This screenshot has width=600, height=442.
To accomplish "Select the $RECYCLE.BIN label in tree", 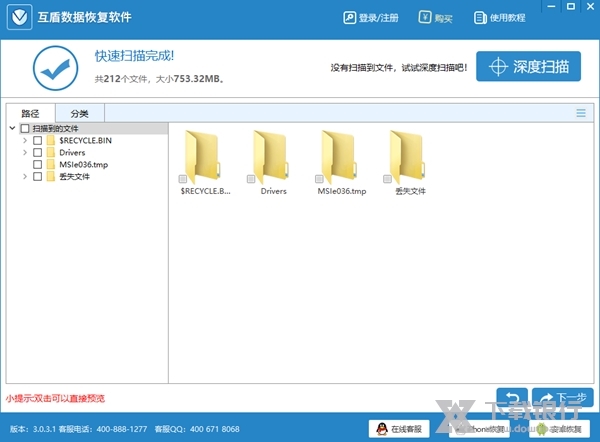I will pyautogui.click(x=85, y=140).
